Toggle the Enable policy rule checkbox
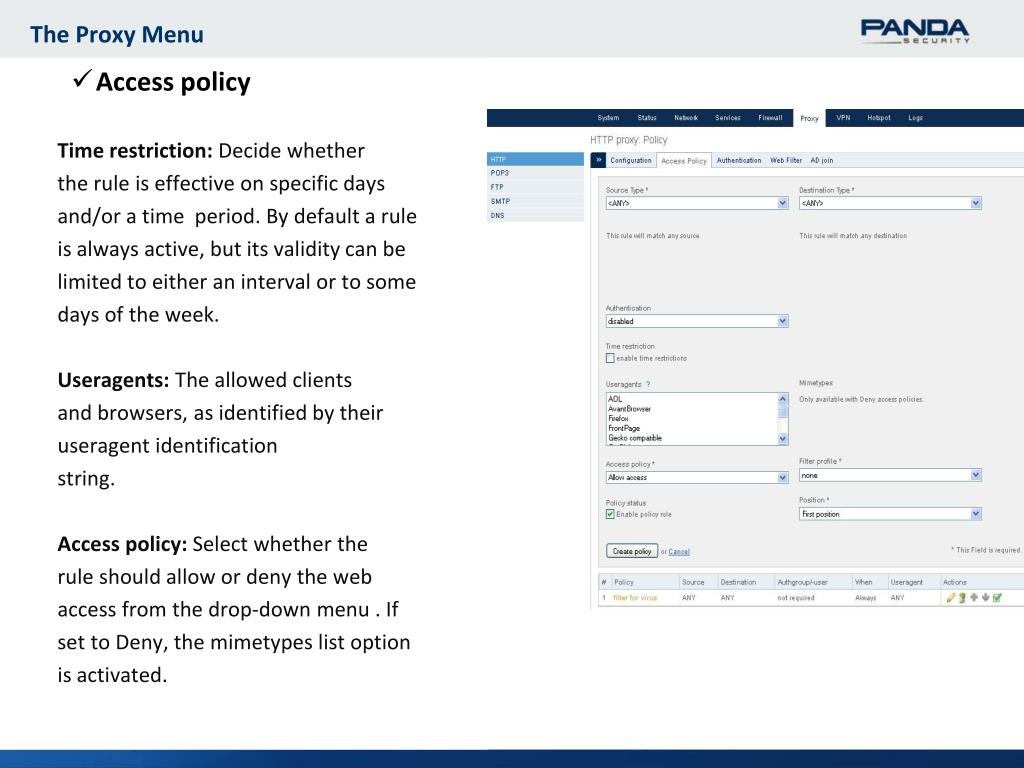The width and height of the screenshot is (1024, 768). click(610, 514)
